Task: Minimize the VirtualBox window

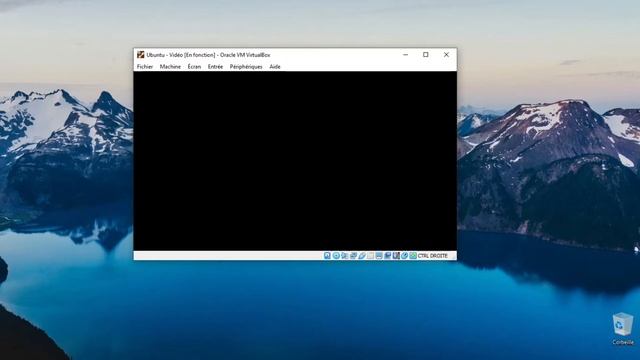Action: click(x=405, y=55)
